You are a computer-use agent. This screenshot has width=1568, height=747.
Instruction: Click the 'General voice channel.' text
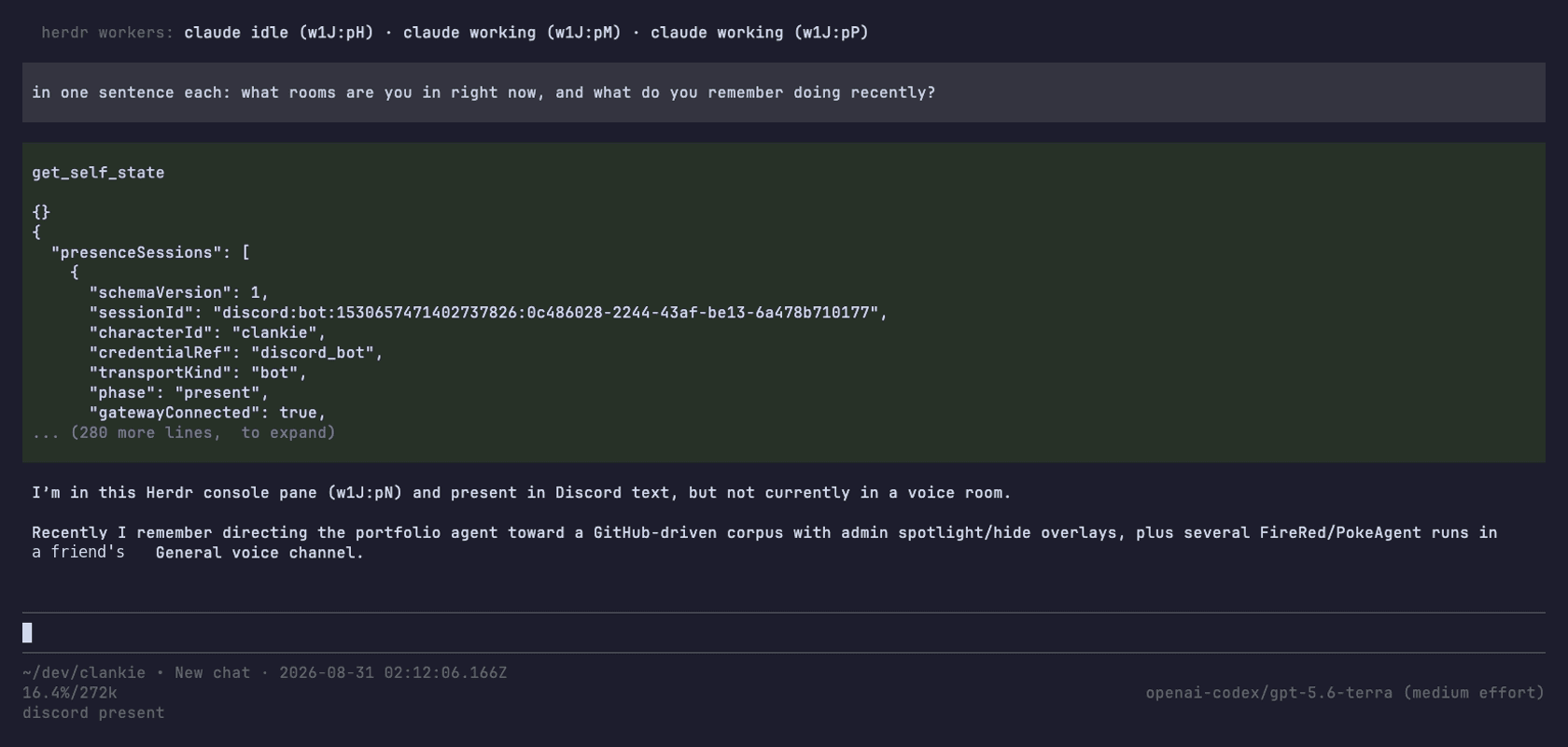(x=259, y=553)
